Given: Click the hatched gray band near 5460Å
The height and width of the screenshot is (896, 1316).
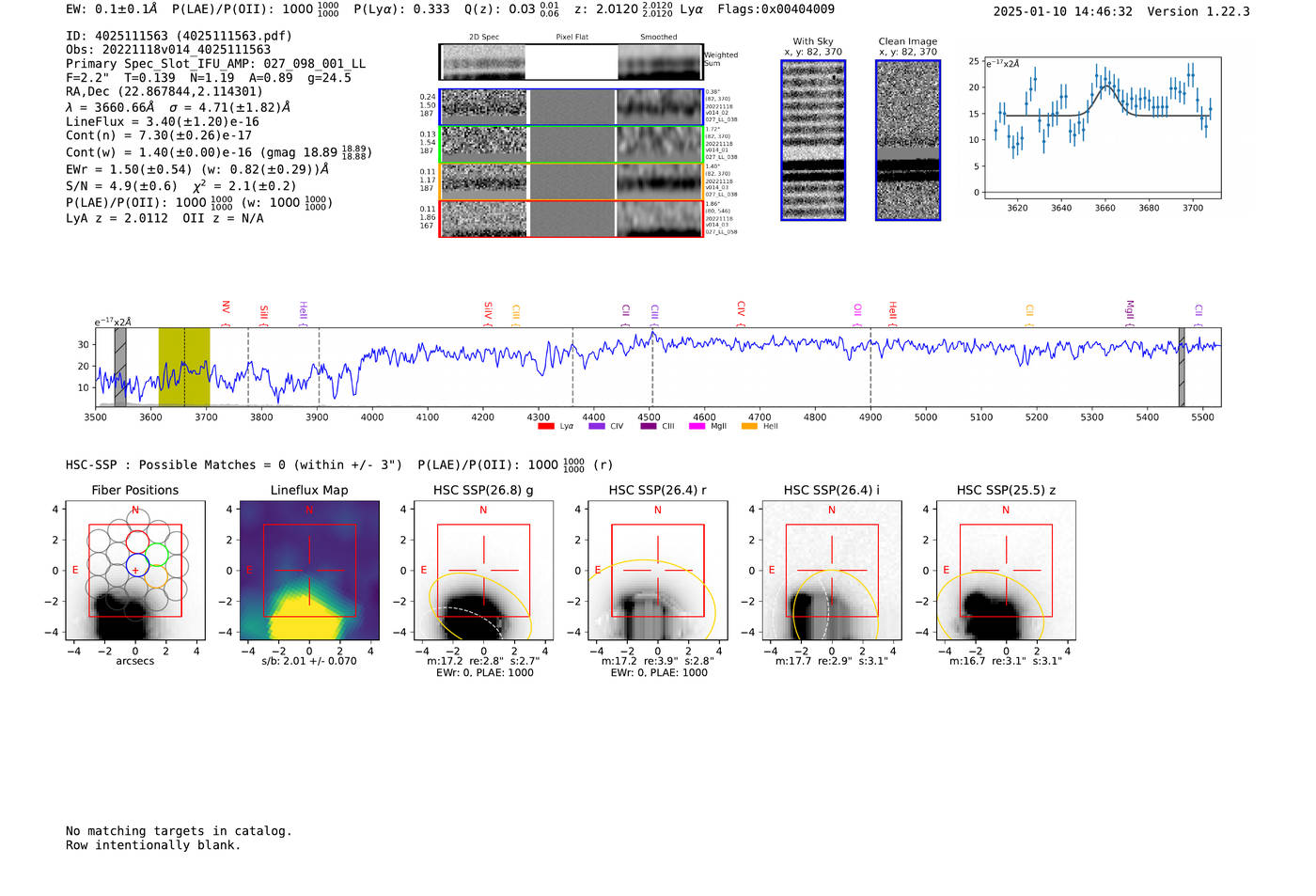Looking at the screenshot, I should (1182, 367).
